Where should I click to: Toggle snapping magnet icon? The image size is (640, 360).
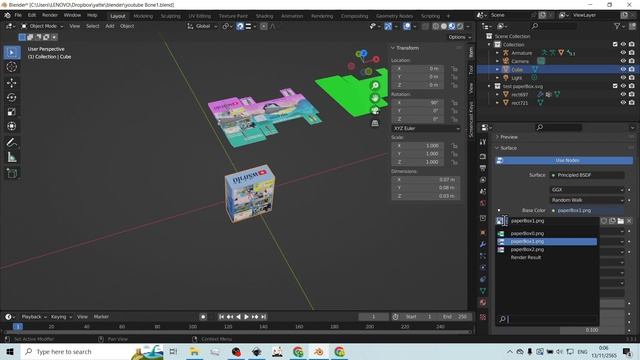tap(240, 26)
